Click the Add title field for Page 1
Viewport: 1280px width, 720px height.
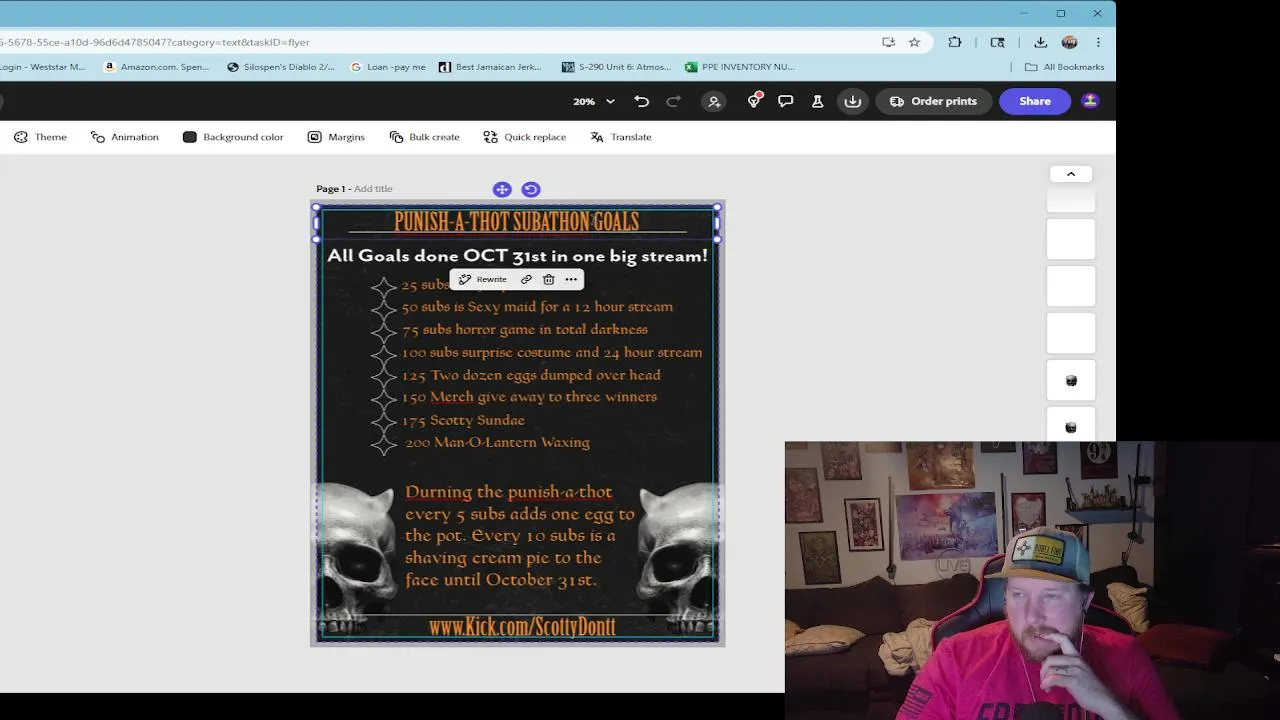click(x=373, y=189)
